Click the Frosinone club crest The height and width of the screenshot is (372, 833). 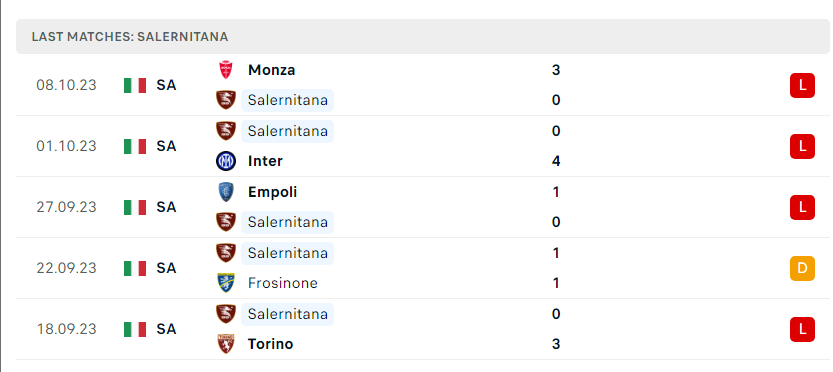coord(226,283)
